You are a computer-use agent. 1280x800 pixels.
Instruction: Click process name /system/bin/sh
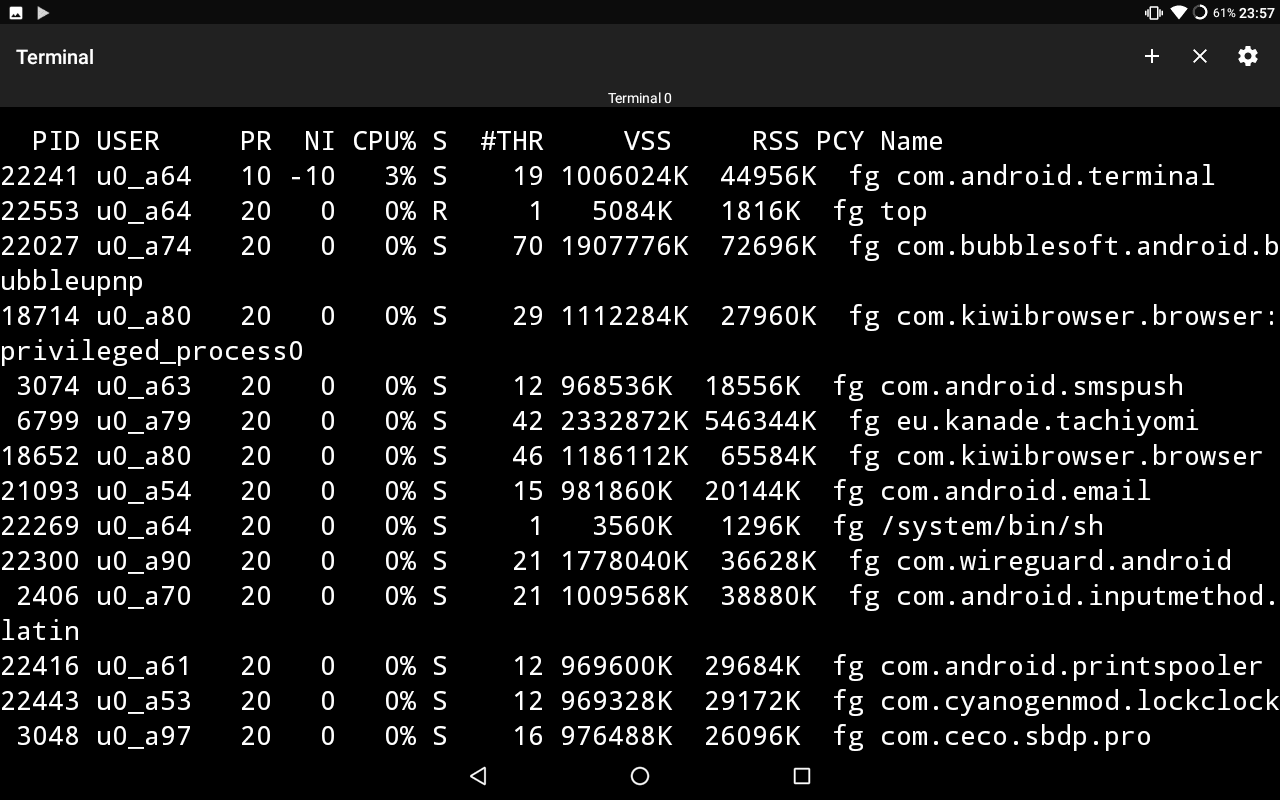pyautogui.click(x=992, y=526)
